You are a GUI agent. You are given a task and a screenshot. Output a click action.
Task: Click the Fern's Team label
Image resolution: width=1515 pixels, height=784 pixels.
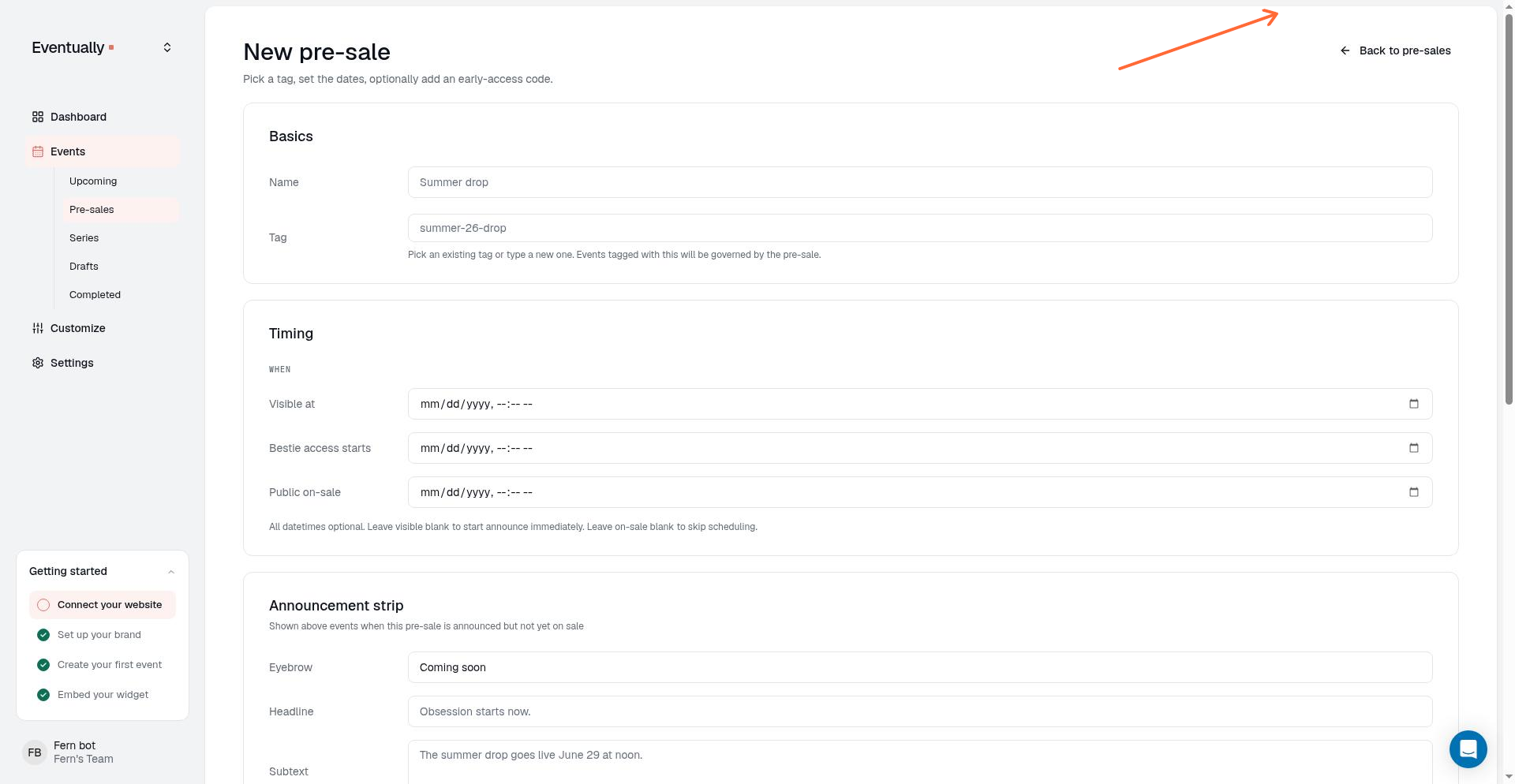pos(84,760)
